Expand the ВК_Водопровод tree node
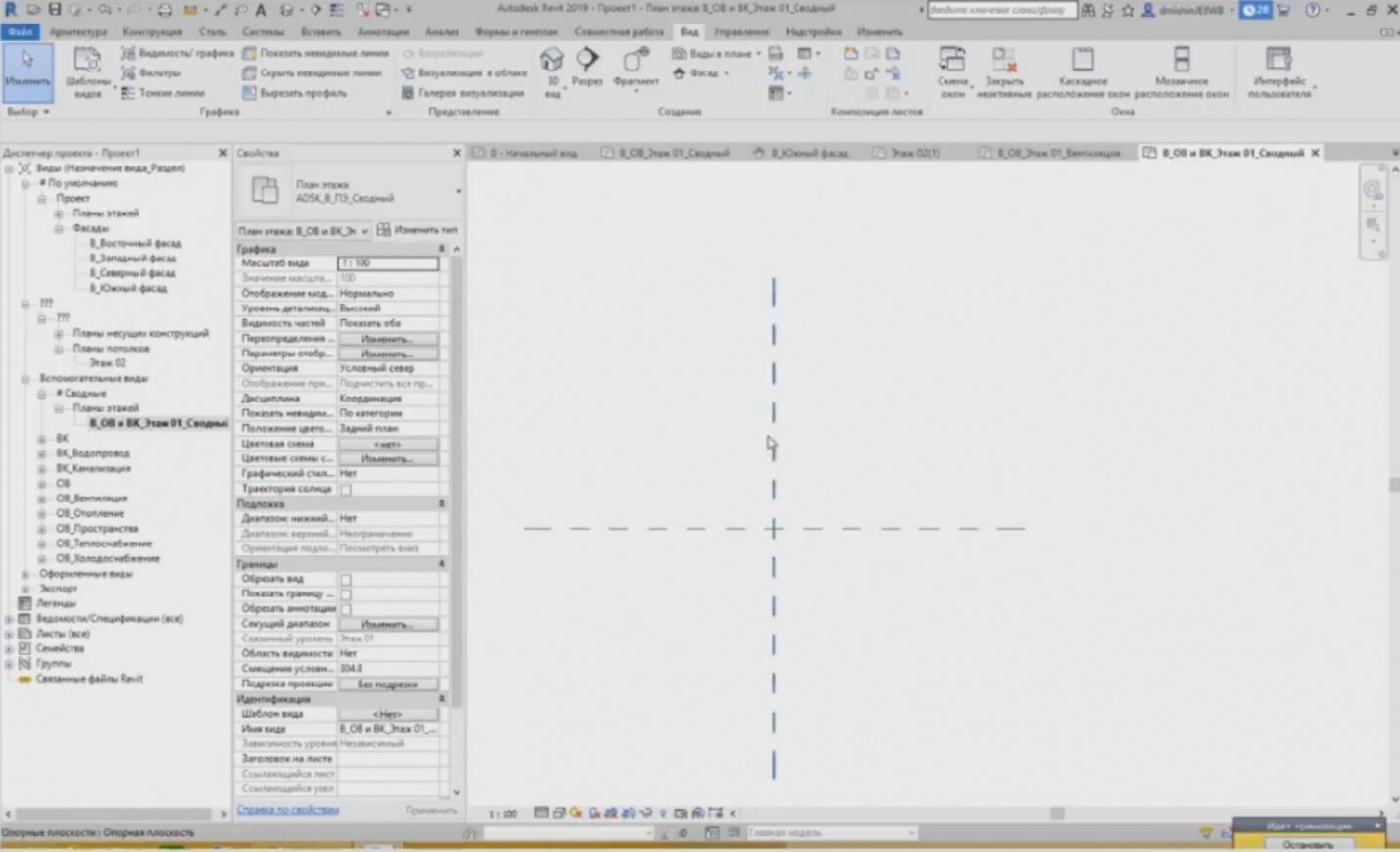Image resolution: width=1400 pixels, height=852 pixels. 42,453
